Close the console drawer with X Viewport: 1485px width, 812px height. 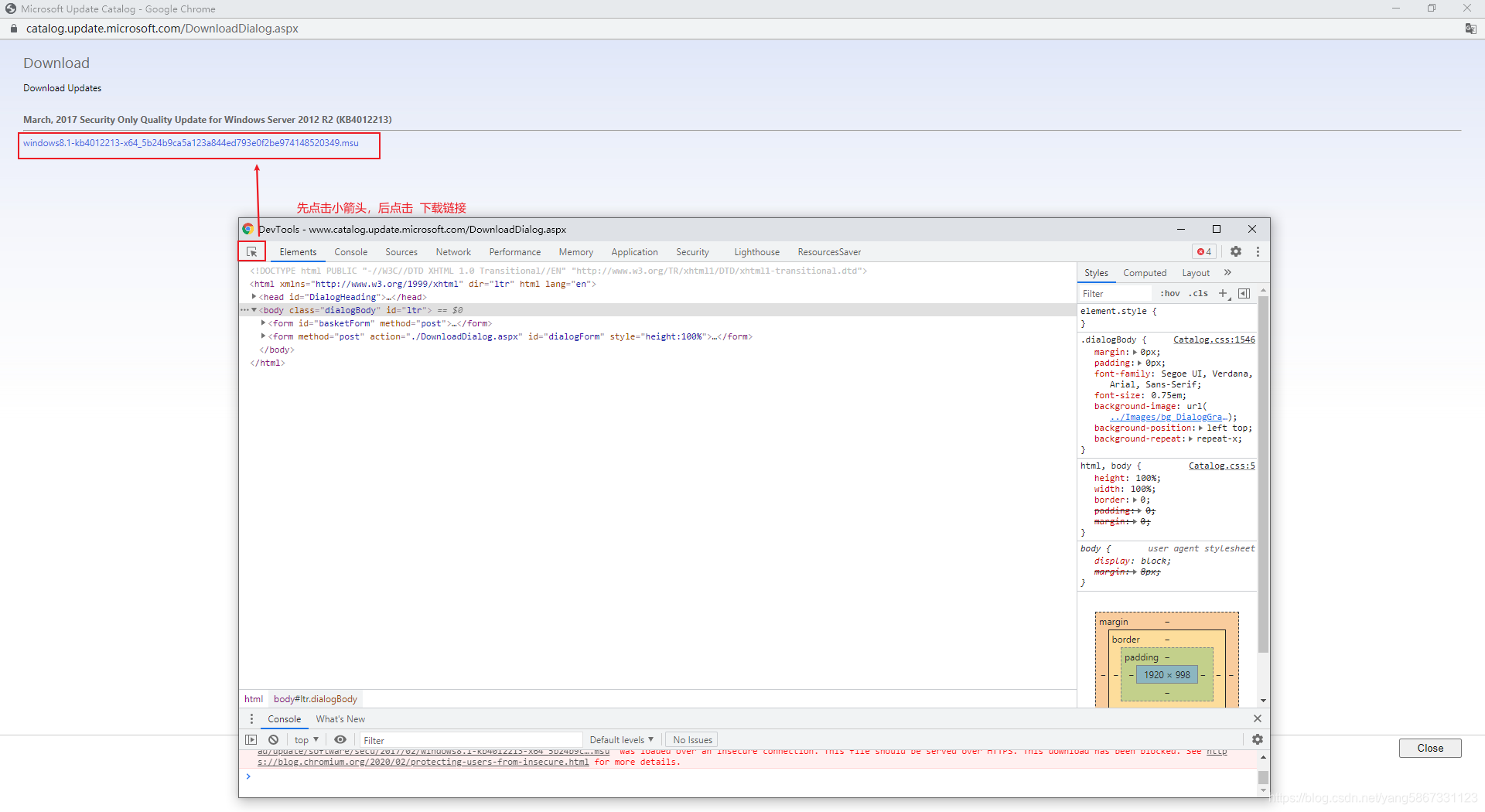tap(1258, 718)
